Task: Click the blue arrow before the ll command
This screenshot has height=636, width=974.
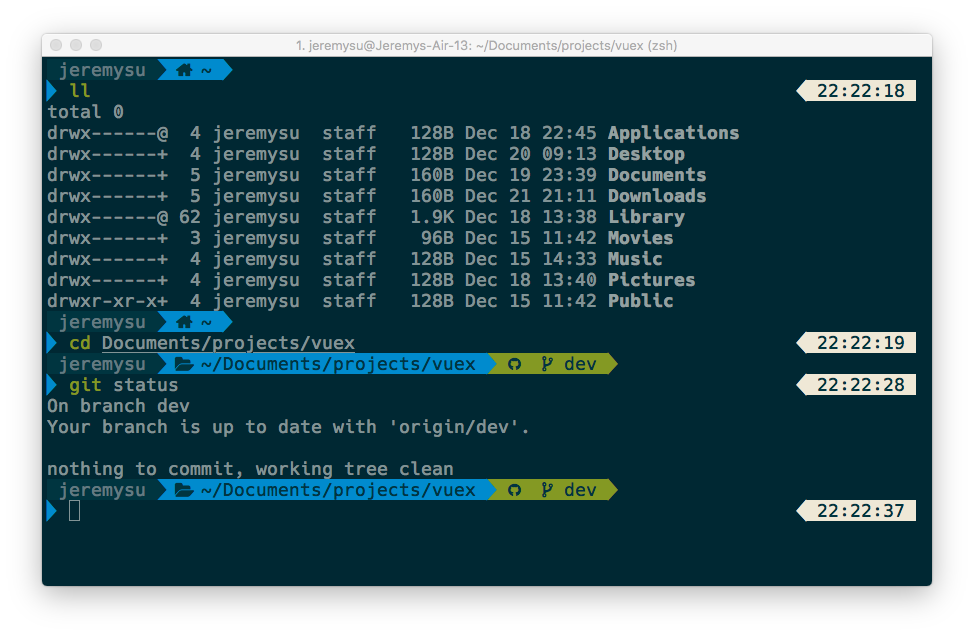Action: coord(52,90)
